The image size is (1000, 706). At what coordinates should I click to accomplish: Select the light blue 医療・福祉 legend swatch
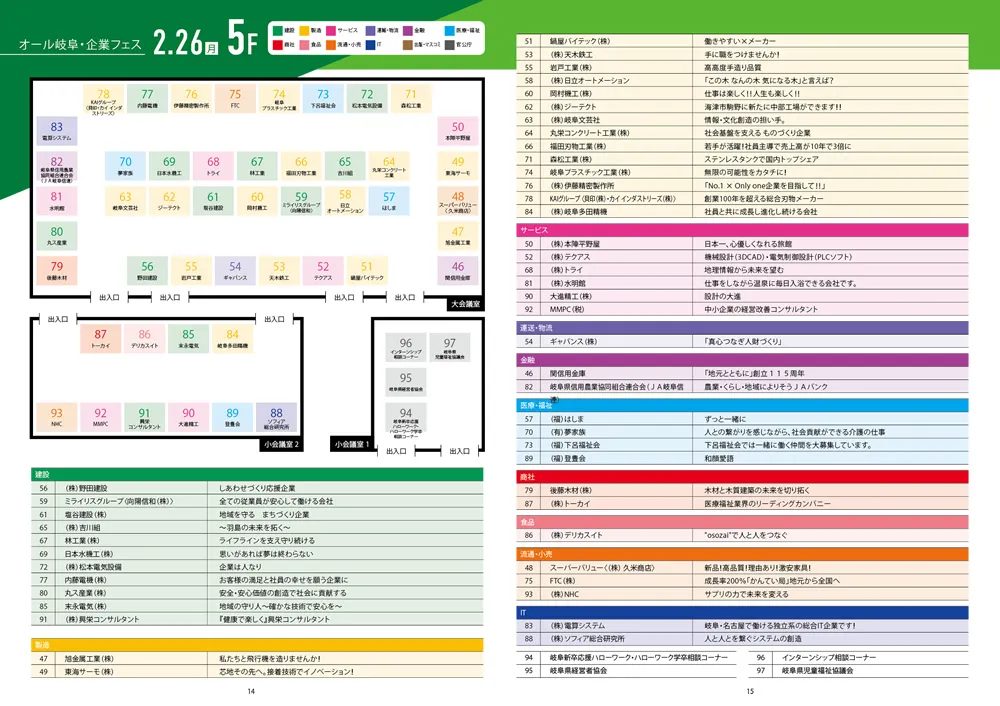450,31
